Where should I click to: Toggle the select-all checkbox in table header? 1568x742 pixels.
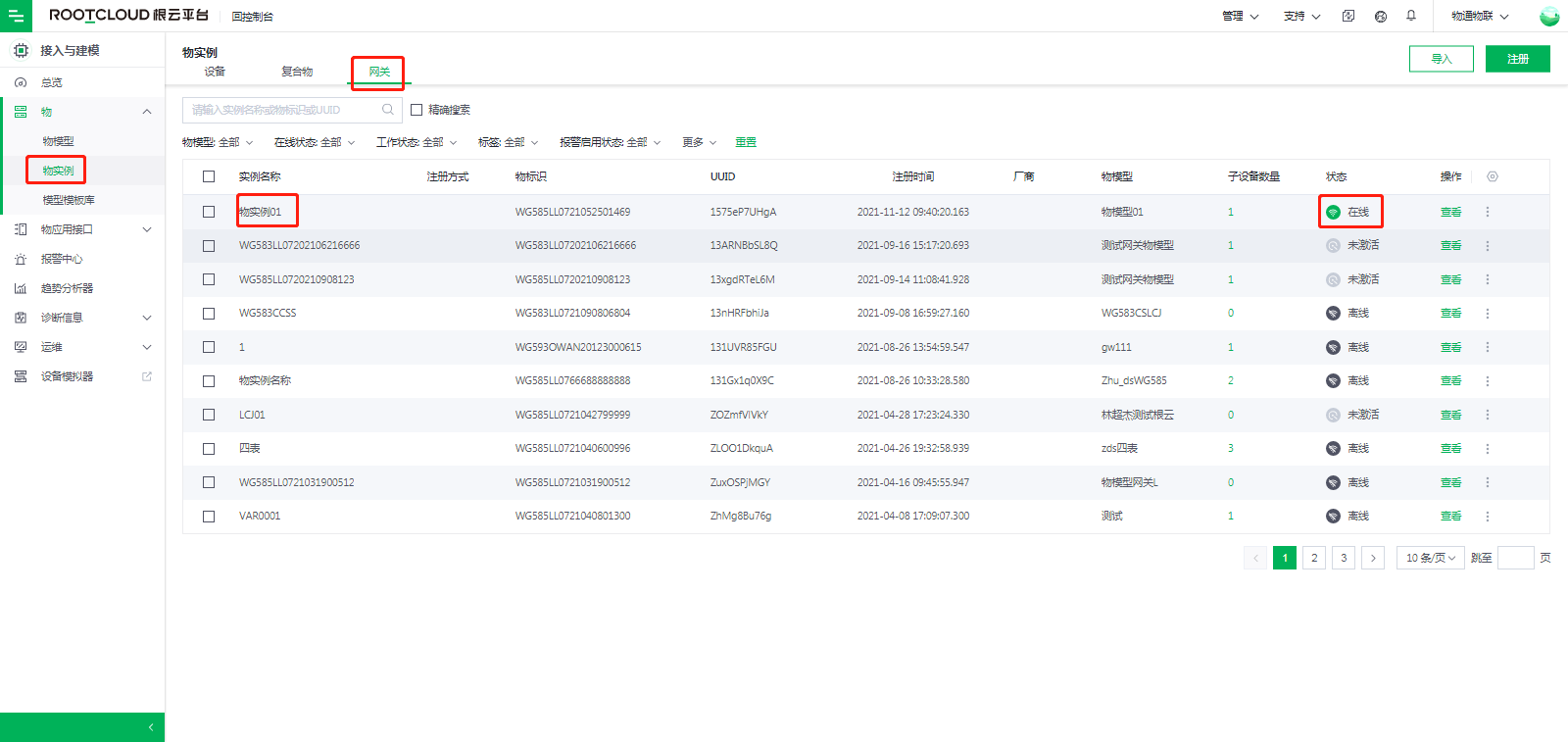point(209,176)
